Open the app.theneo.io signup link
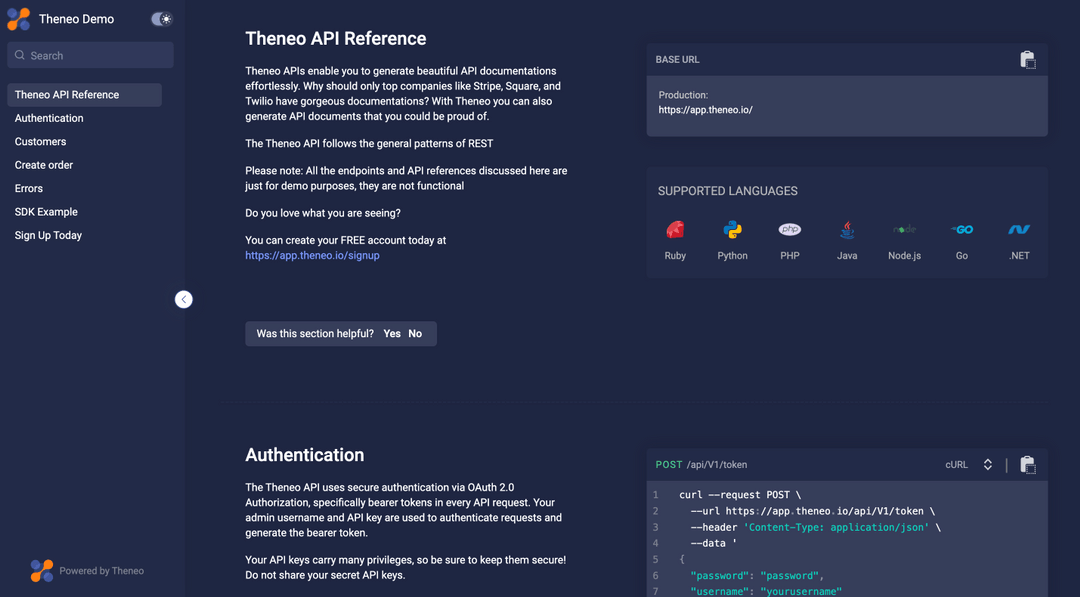Screen dimensions: 1080x597 pyautogui.click(x=313, y=254)
